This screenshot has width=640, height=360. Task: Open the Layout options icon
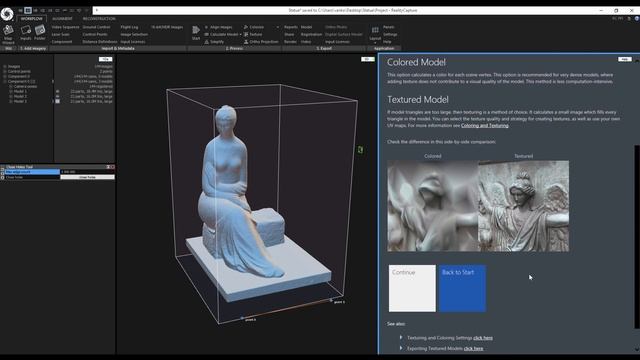[375, 33]
